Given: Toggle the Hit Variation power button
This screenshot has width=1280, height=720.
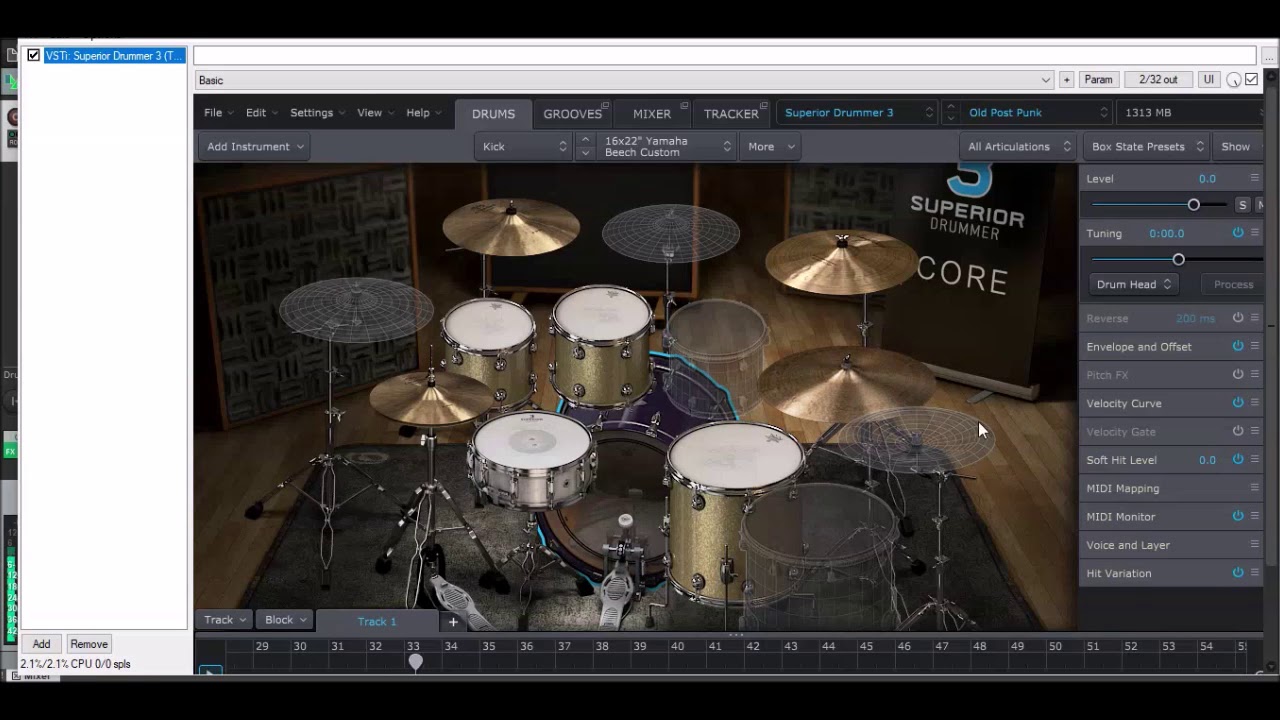Looking at the screenshot, I should [x=1238, y=573].
